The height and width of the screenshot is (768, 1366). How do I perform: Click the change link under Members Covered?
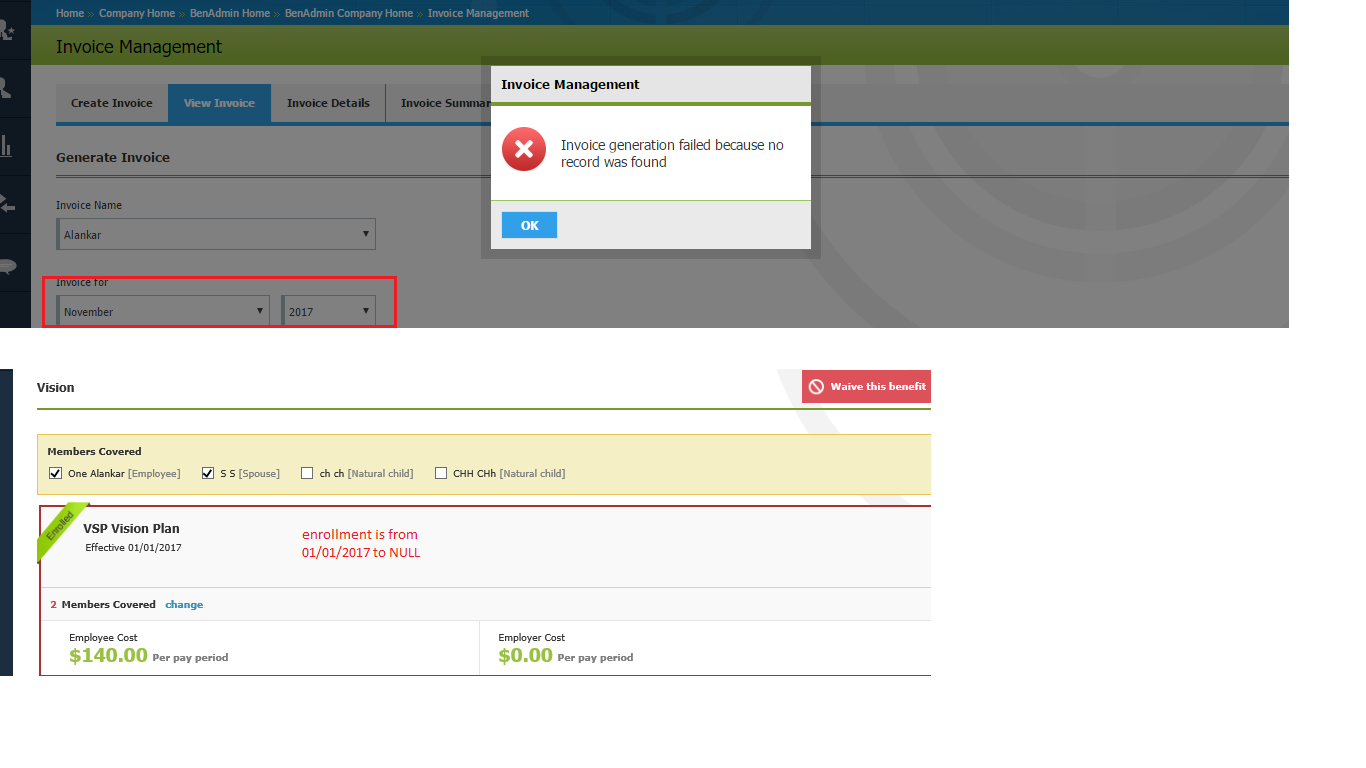click(184, 604)
